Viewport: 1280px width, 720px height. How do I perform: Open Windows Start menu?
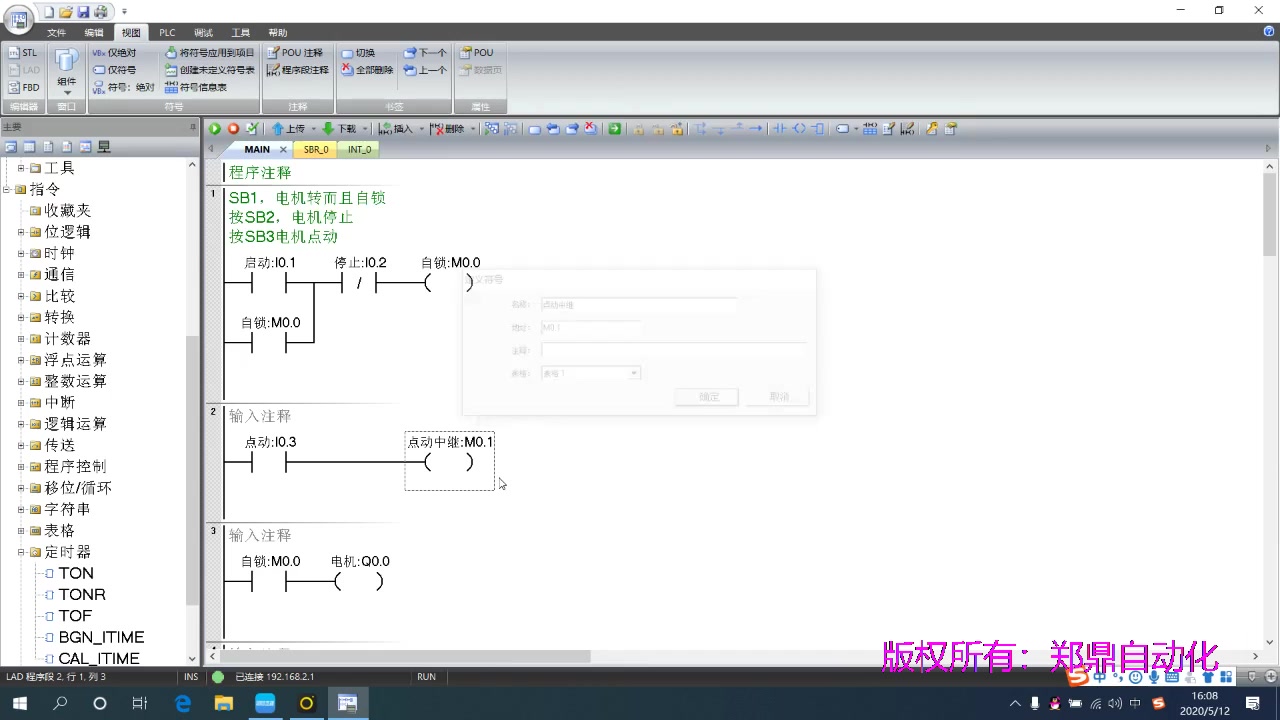pos(20,703)
